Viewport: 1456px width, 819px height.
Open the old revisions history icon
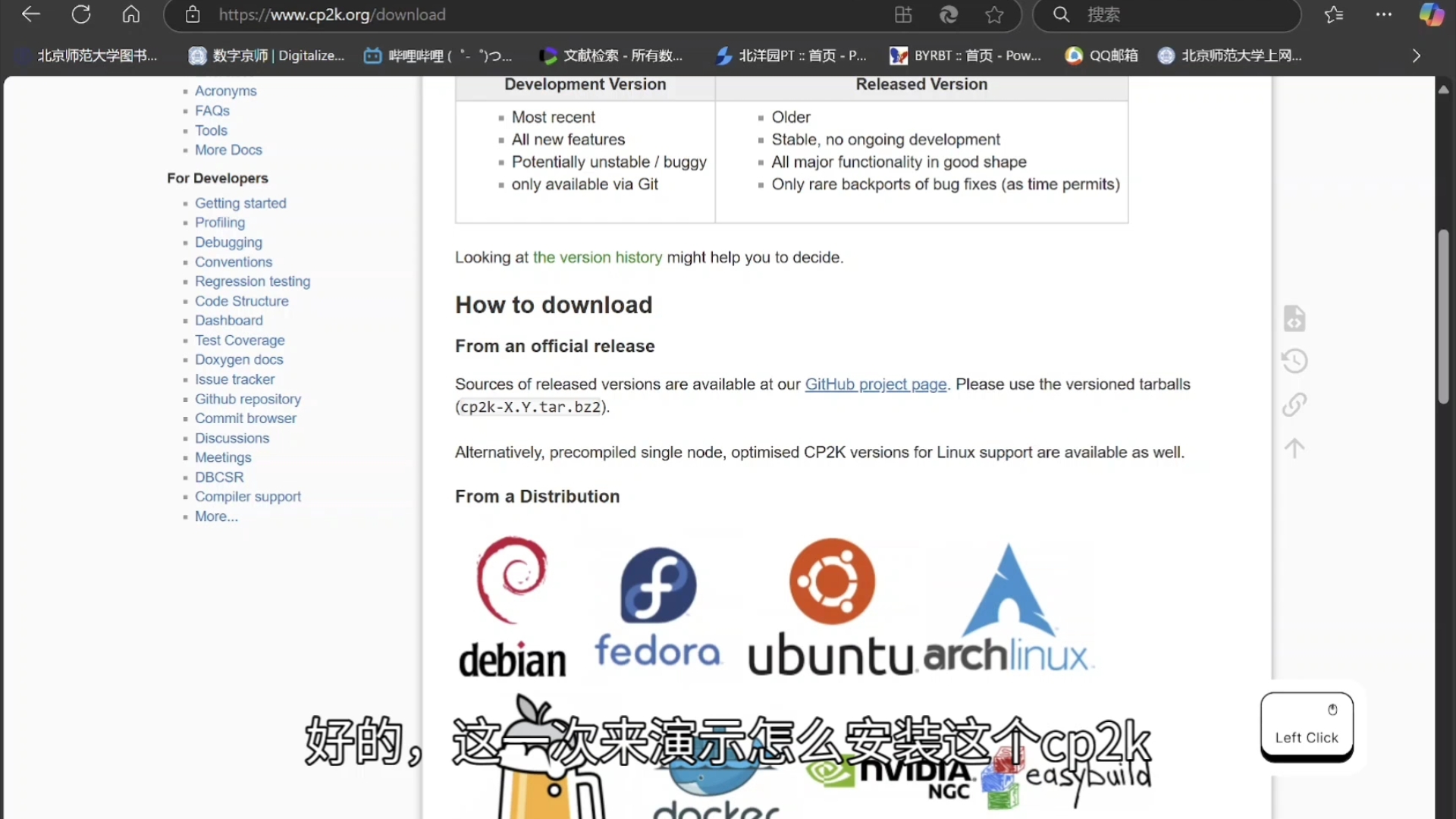tap(1294, 361)
